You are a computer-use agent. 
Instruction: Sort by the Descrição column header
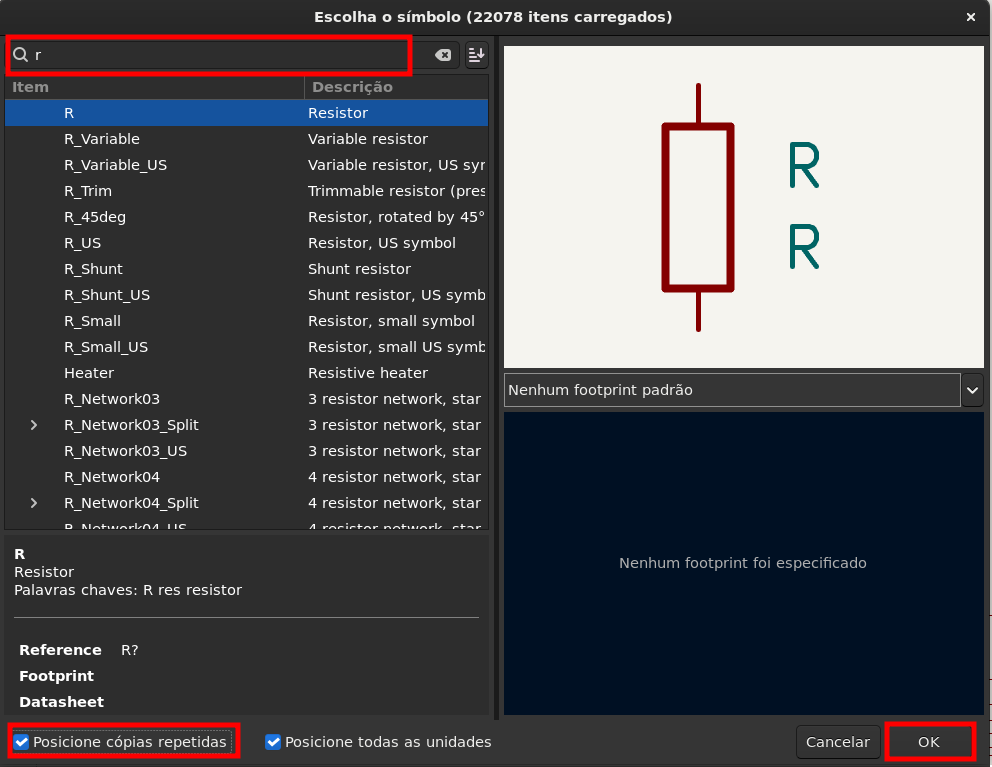coord(395,87)
